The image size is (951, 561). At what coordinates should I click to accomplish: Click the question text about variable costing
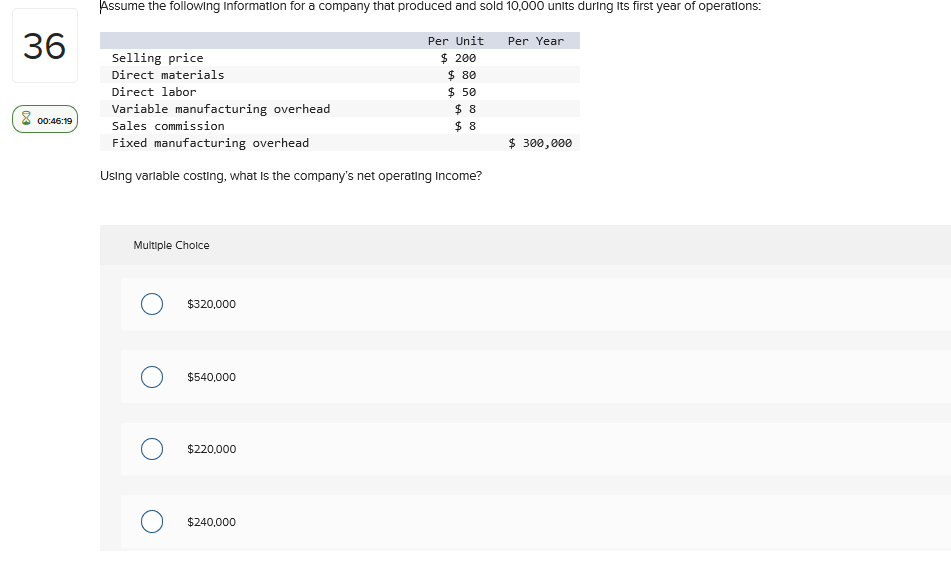tap(291, 176)
